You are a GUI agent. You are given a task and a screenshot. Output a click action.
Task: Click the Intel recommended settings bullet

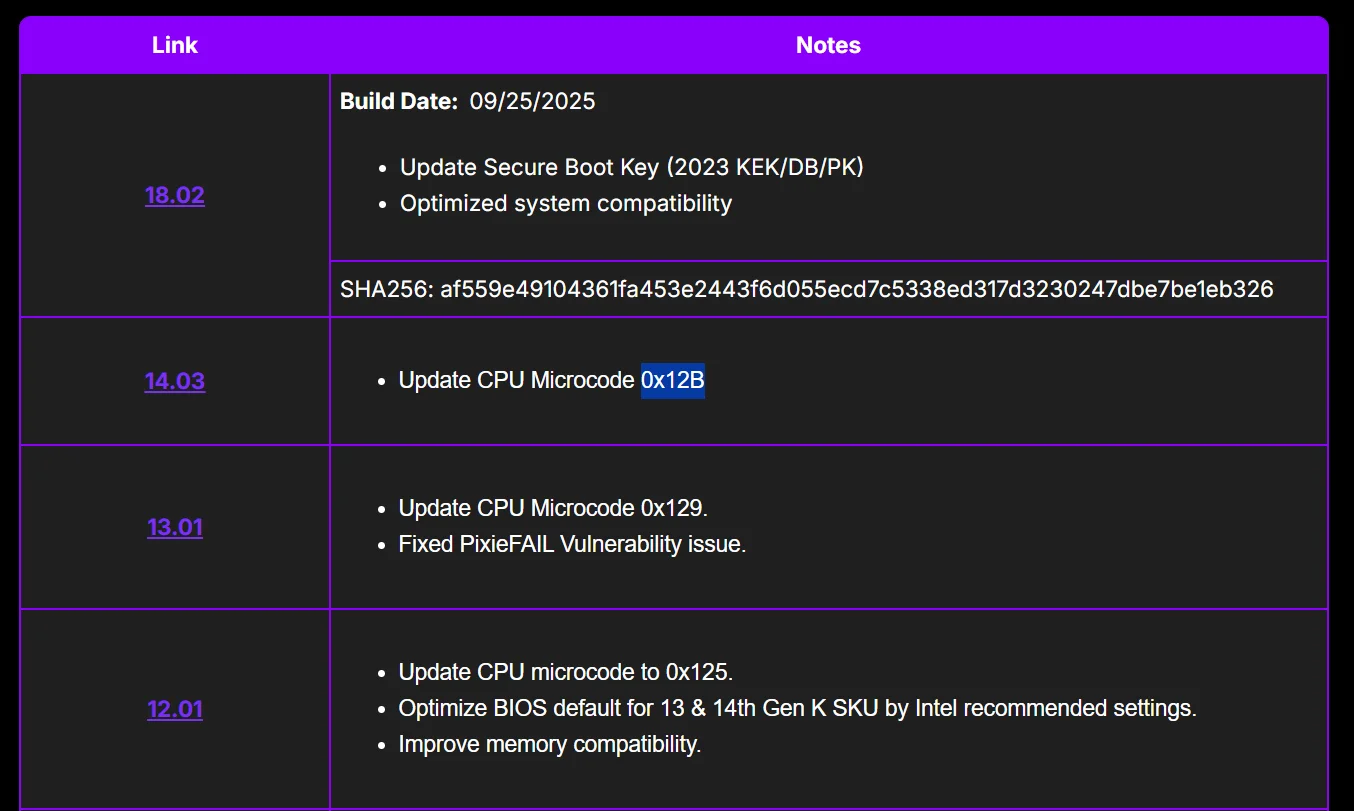pyautogui.click(x=798, y=708)
